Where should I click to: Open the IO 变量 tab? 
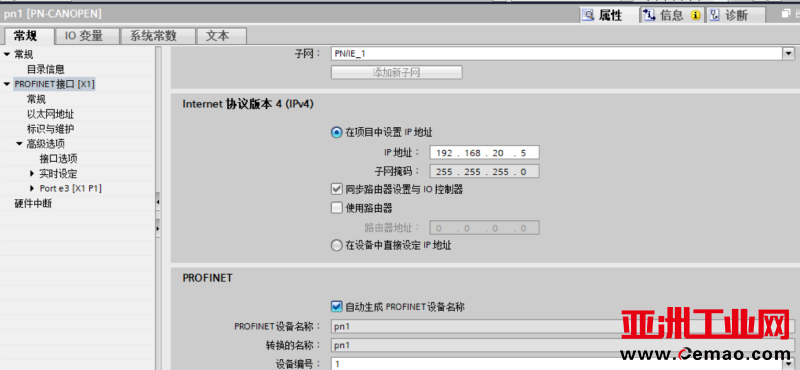coord(86,36)
